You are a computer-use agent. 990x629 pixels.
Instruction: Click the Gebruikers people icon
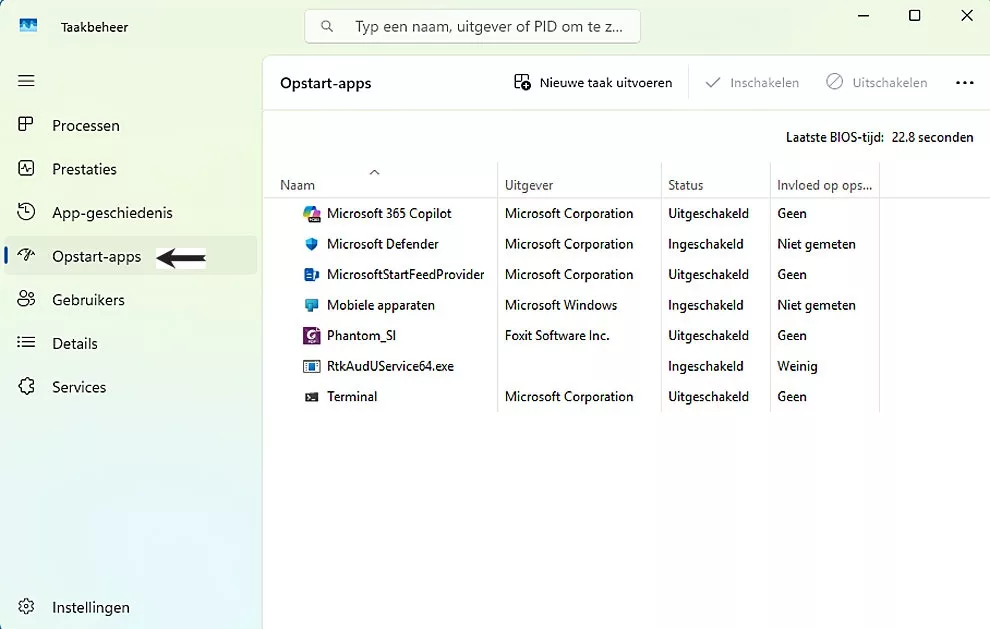[26, 299]
